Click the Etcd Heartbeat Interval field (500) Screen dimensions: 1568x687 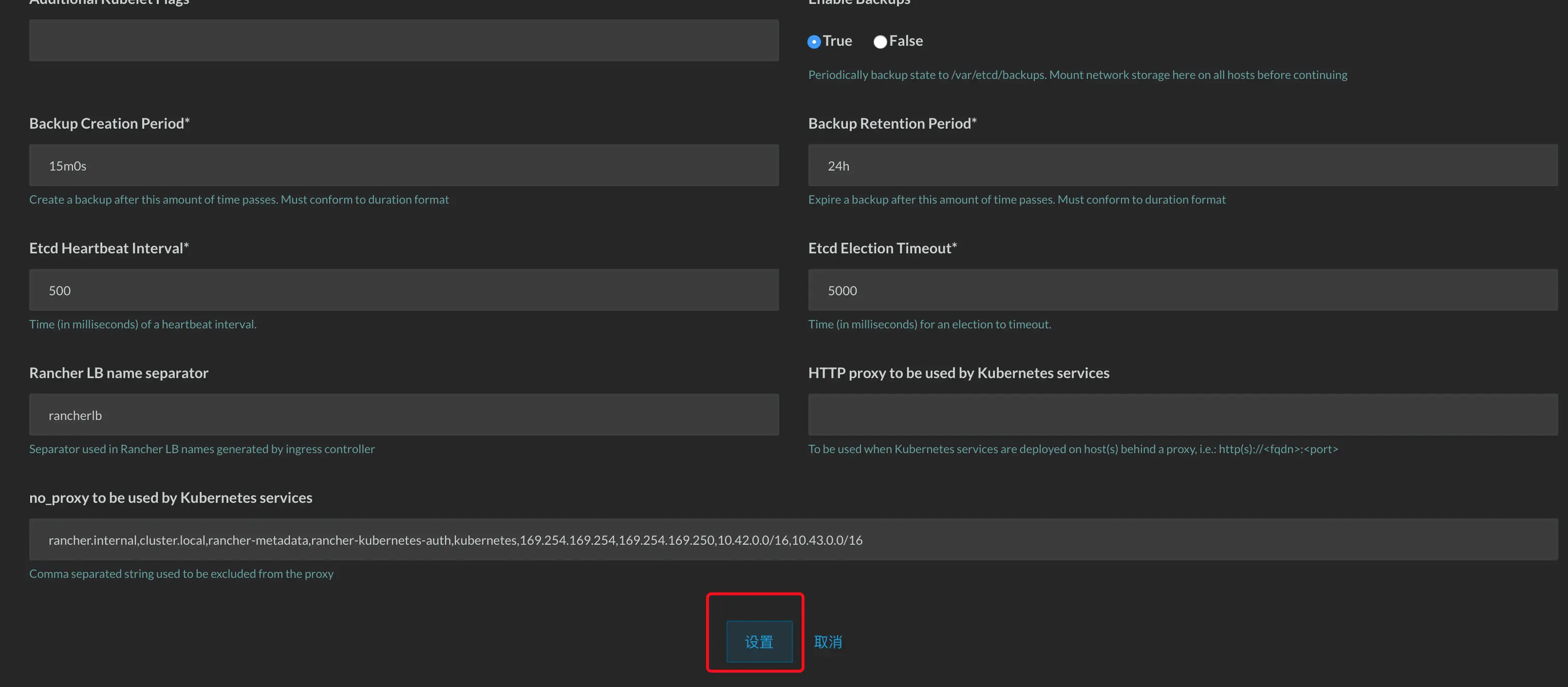[x=403, y=290]
